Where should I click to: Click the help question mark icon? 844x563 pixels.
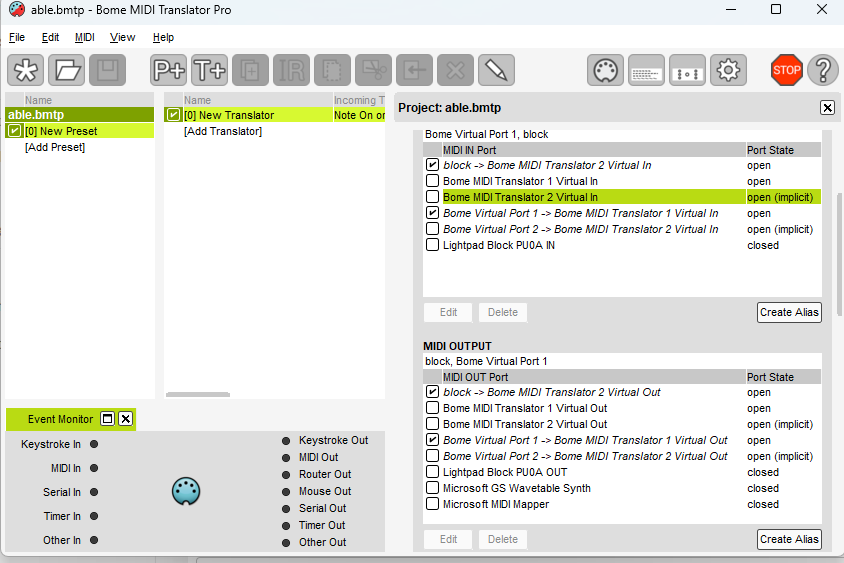[x=823, y=70]
